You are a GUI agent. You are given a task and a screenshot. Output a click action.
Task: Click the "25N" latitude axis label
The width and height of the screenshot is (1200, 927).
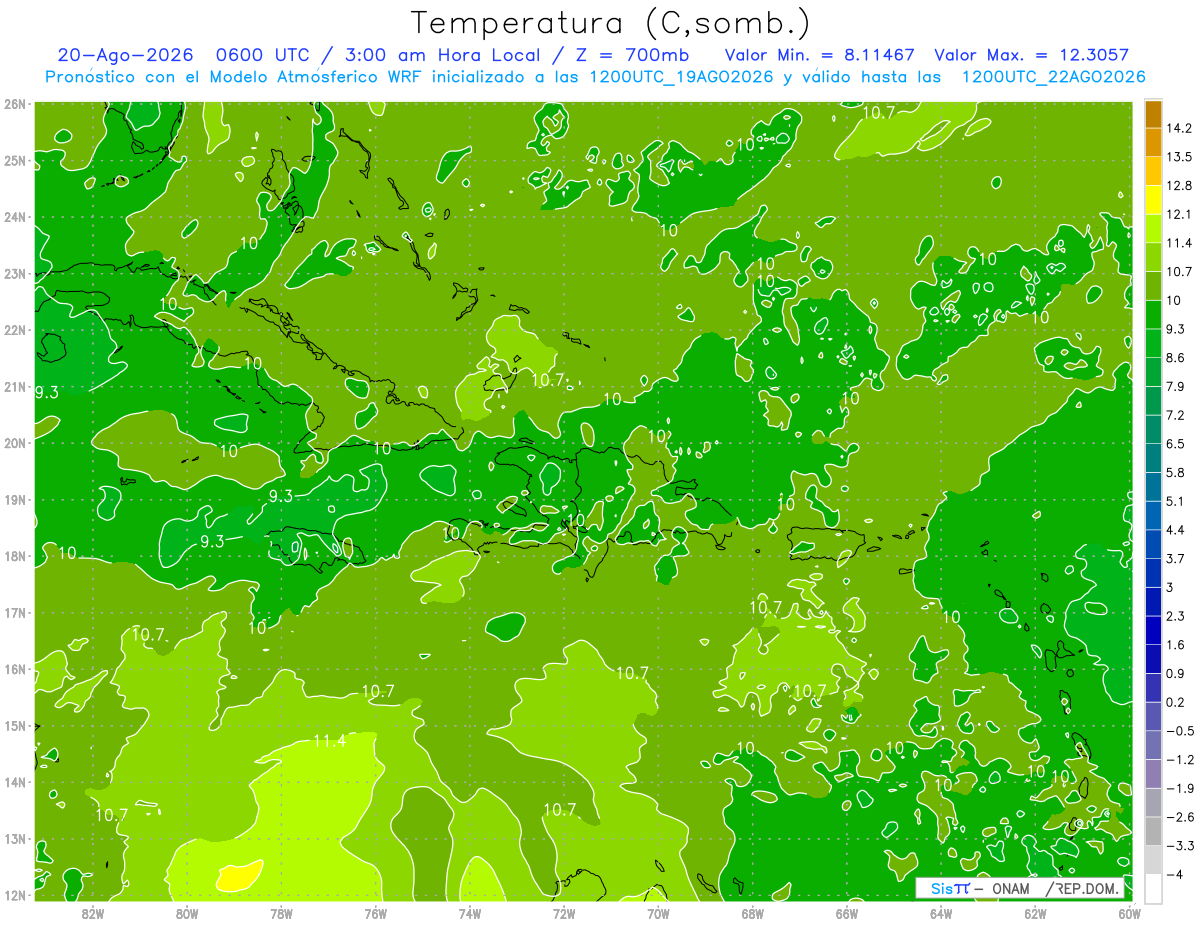tap(14, 160)
